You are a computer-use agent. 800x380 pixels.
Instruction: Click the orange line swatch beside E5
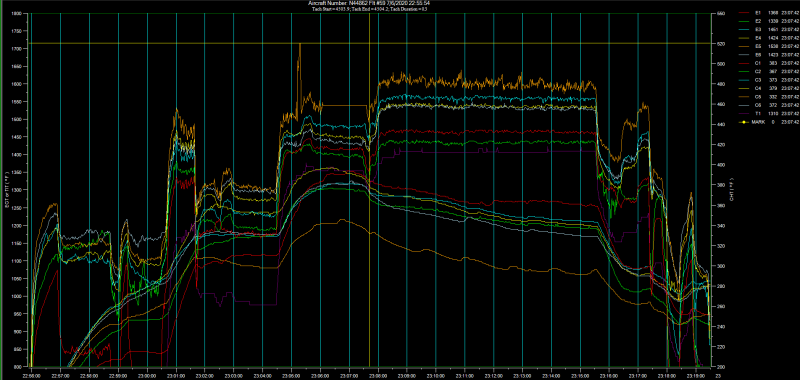pos(744,46)
